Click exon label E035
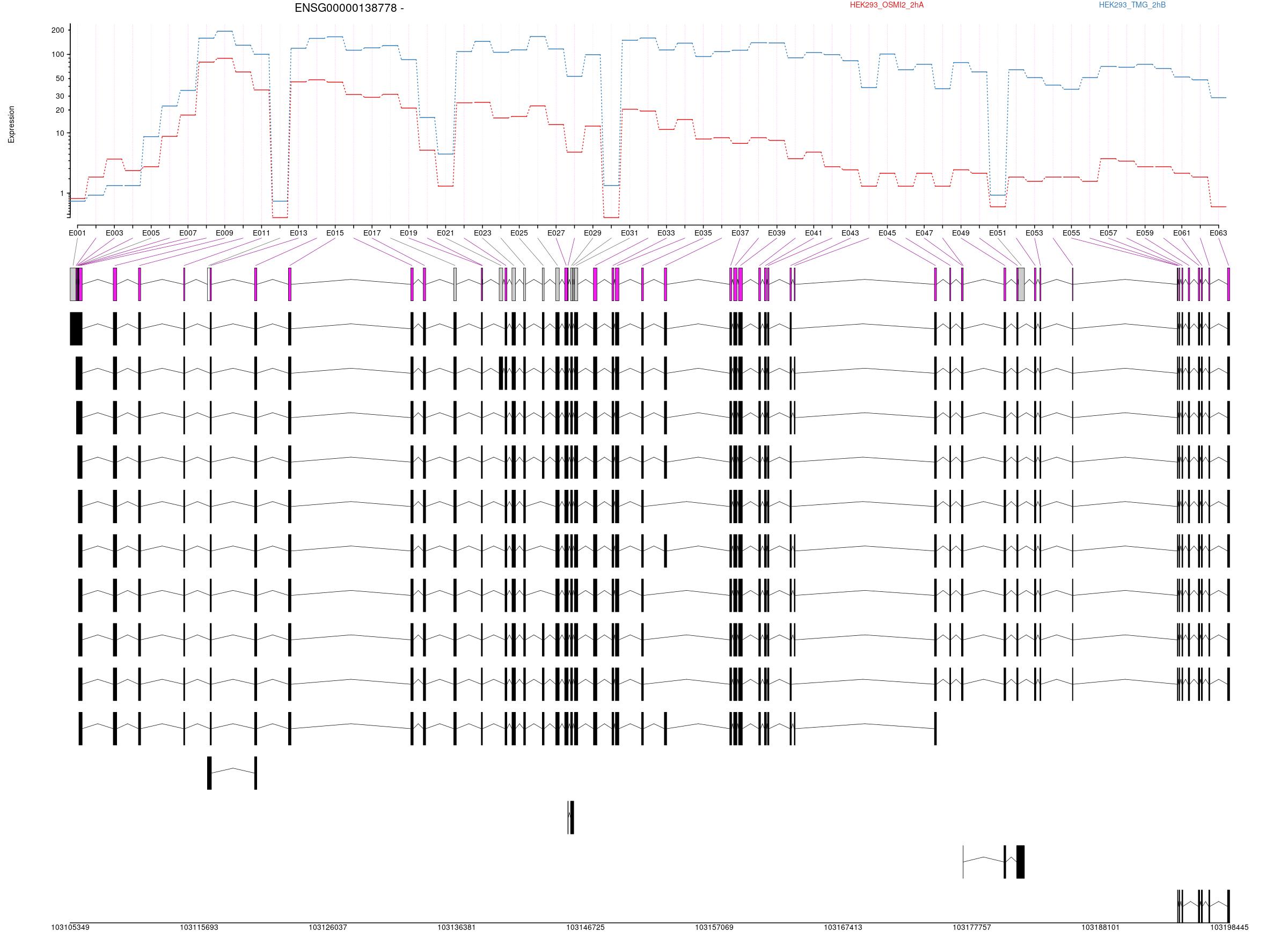 pos(703,233)
